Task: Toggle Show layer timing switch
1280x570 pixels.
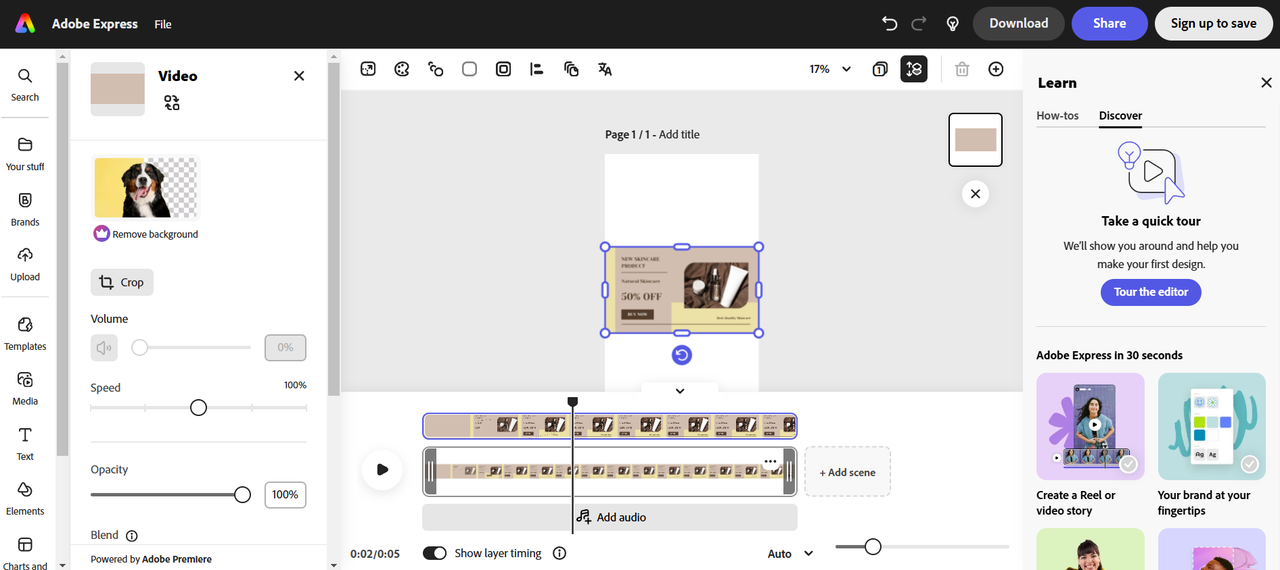Action: pos(434,553)
